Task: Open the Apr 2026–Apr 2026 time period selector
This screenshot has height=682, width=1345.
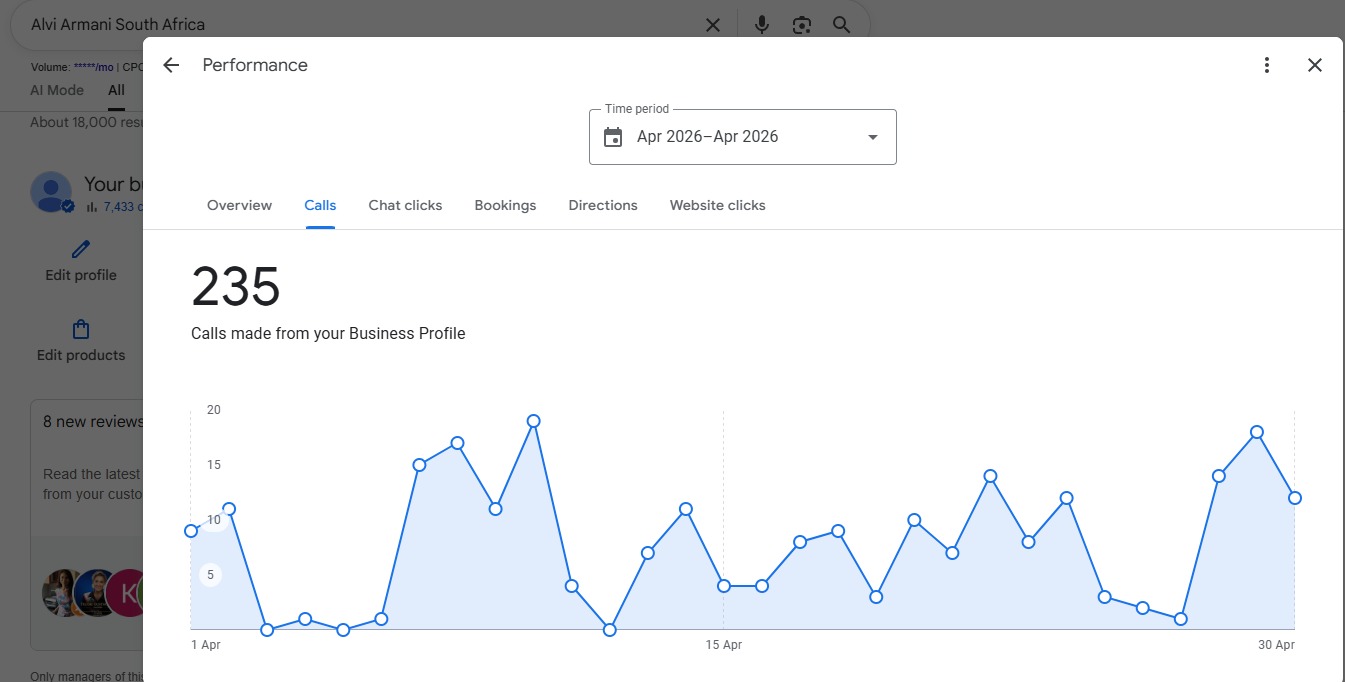Action: 743,137
